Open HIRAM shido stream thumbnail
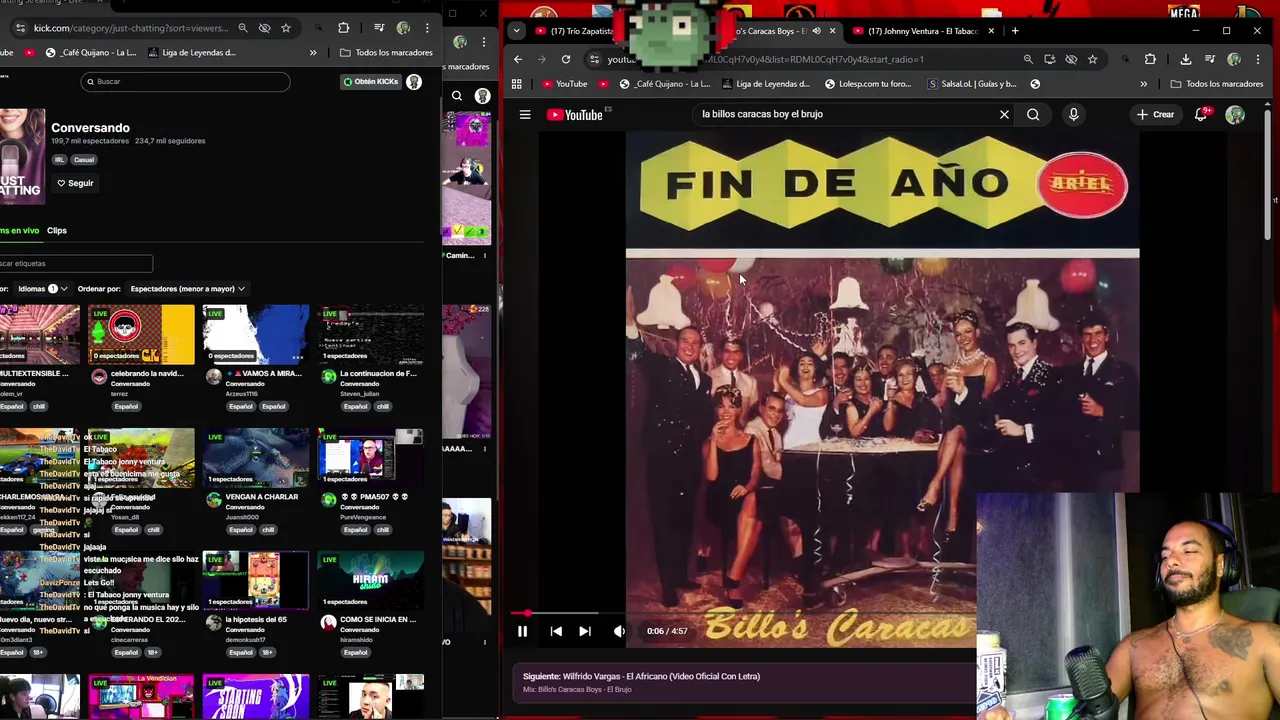 coord(370,581)
